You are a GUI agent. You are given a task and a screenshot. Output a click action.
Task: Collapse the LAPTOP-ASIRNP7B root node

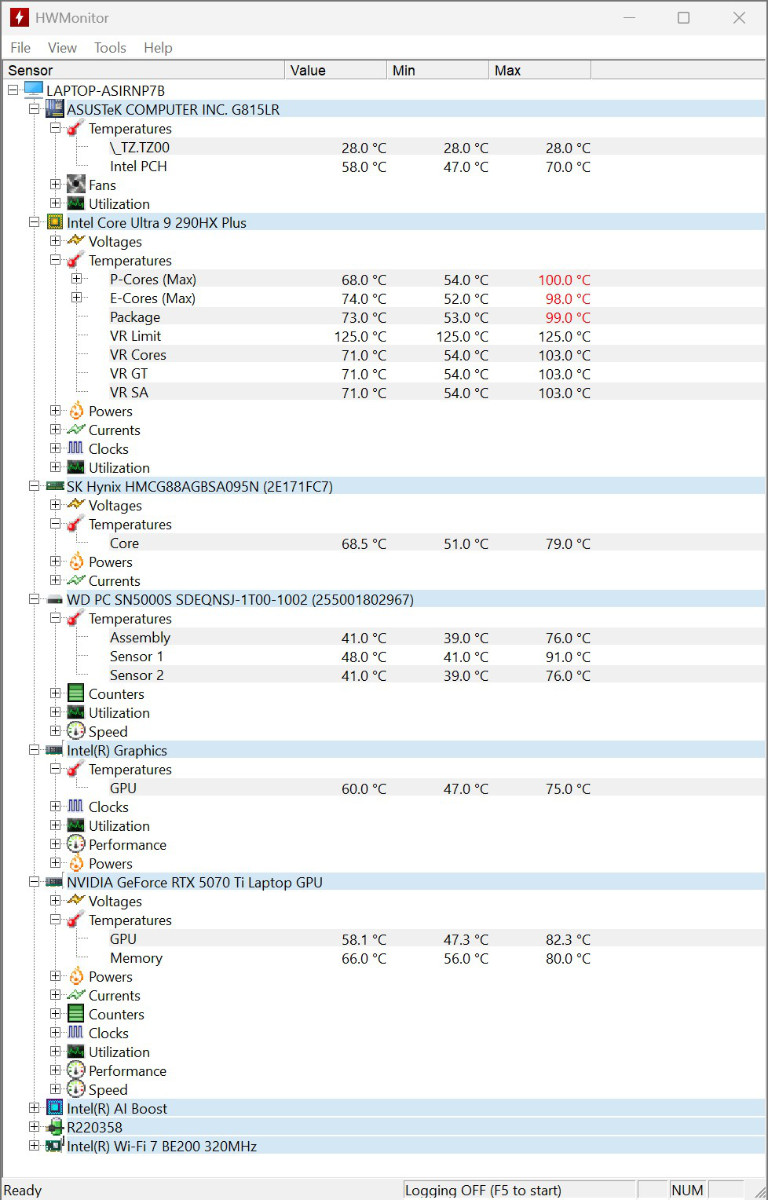pos(13,90)
